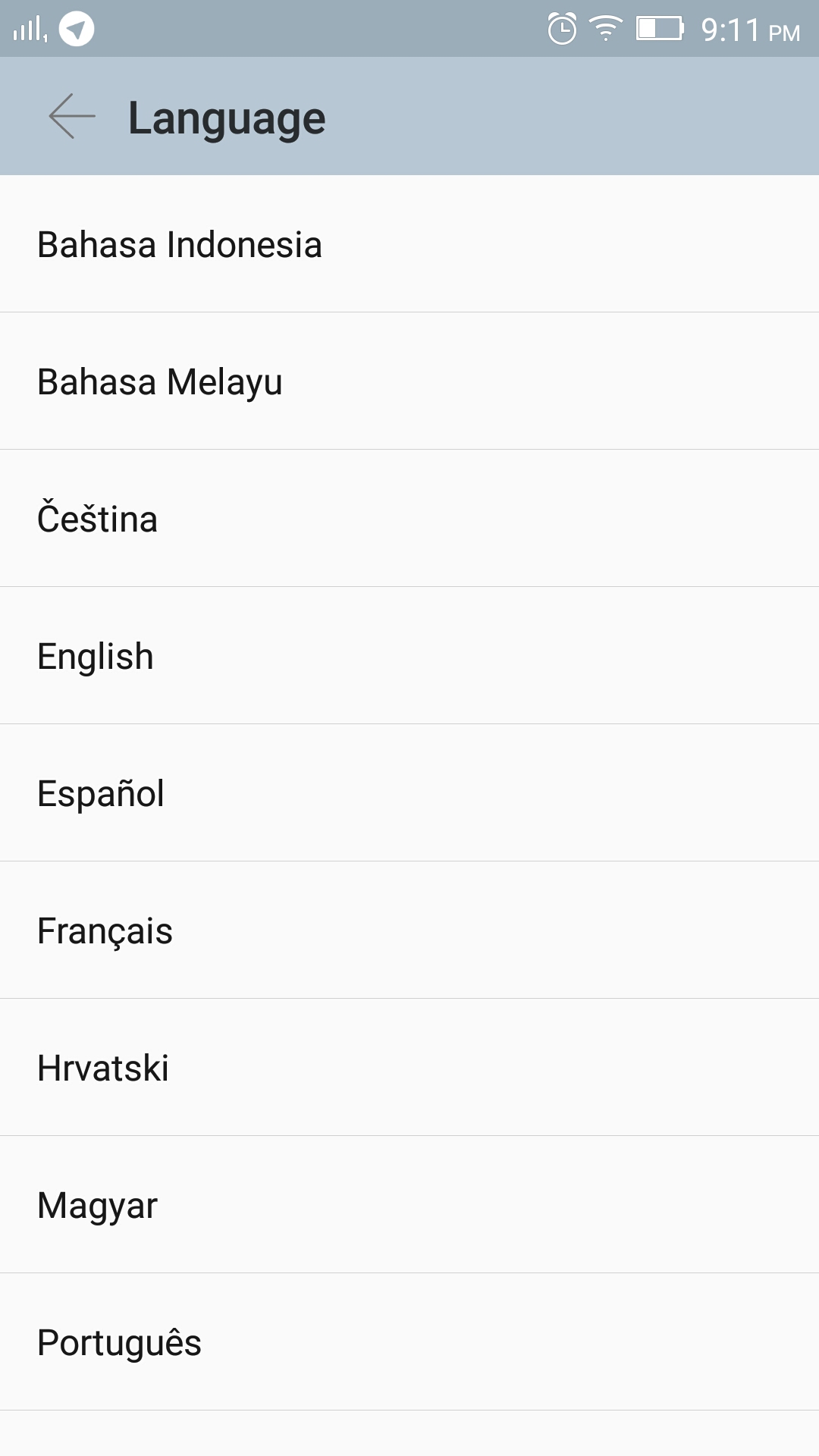Select Bahasa Indonesia language
Image resolution: width=819 pixels, height=1456 pixels.
[x=180, y=245]
